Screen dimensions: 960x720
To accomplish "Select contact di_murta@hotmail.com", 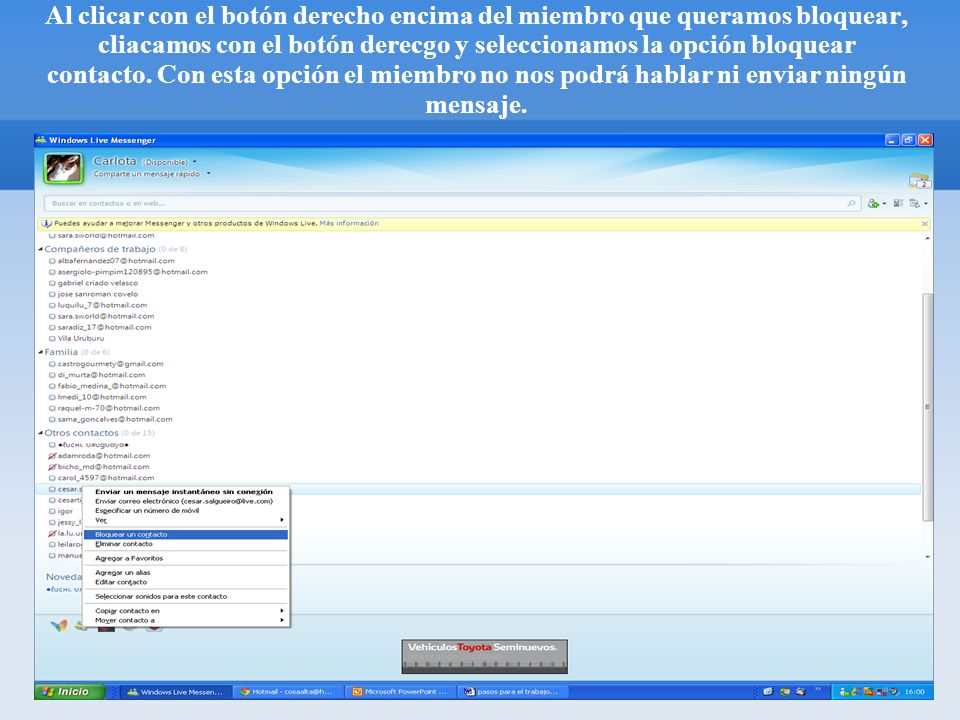I will 101,375.
